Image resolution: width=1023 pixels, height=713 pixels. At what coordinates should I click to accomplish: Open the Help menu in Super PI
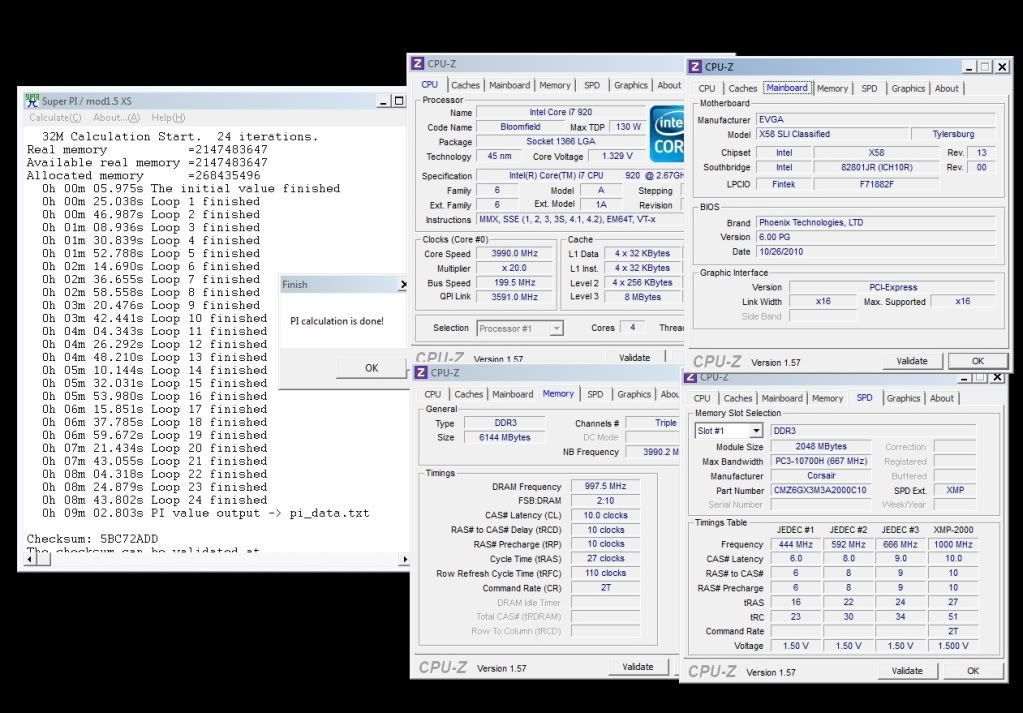click(x=168, y=117)
